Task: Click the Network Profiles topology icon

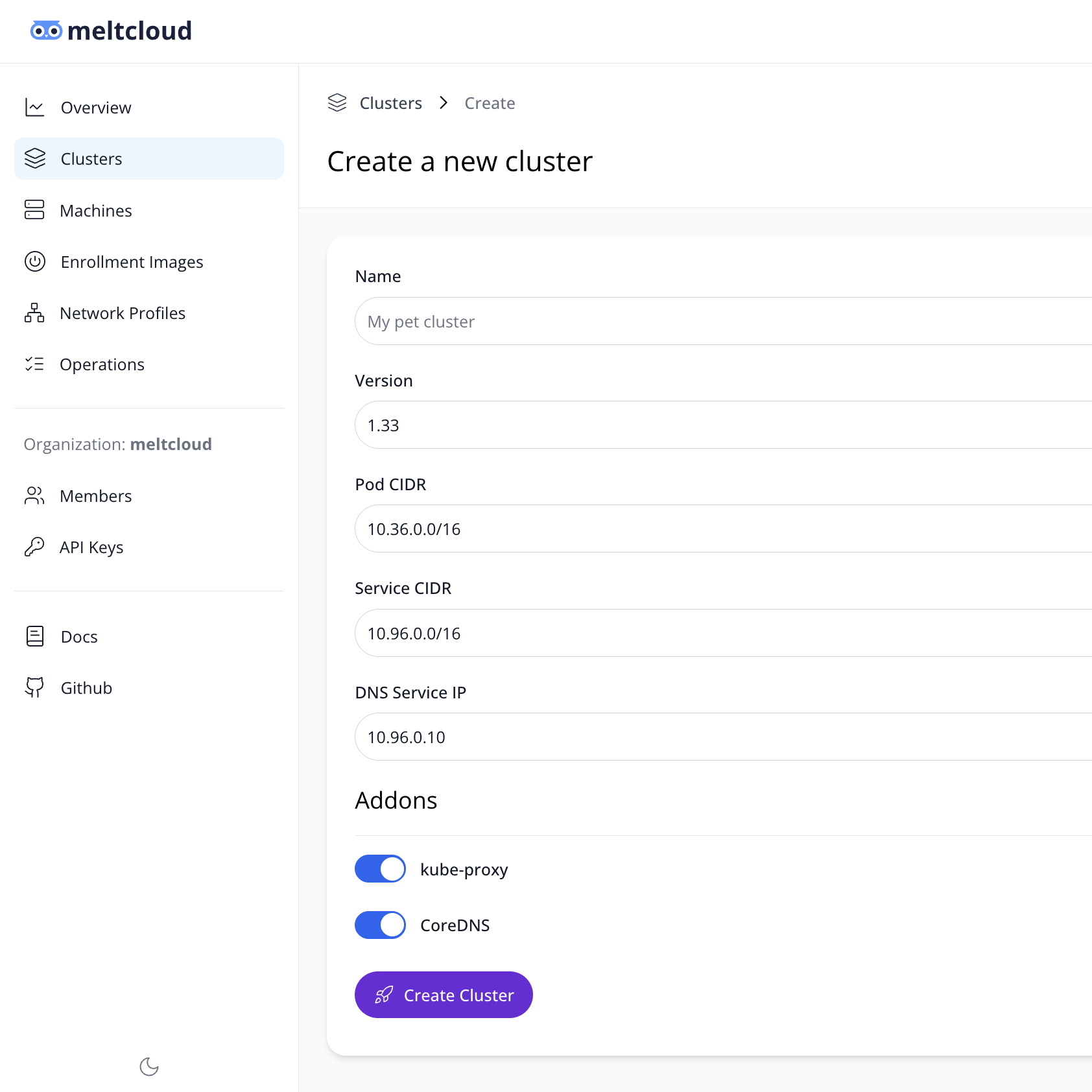Action: pos(34,313)
